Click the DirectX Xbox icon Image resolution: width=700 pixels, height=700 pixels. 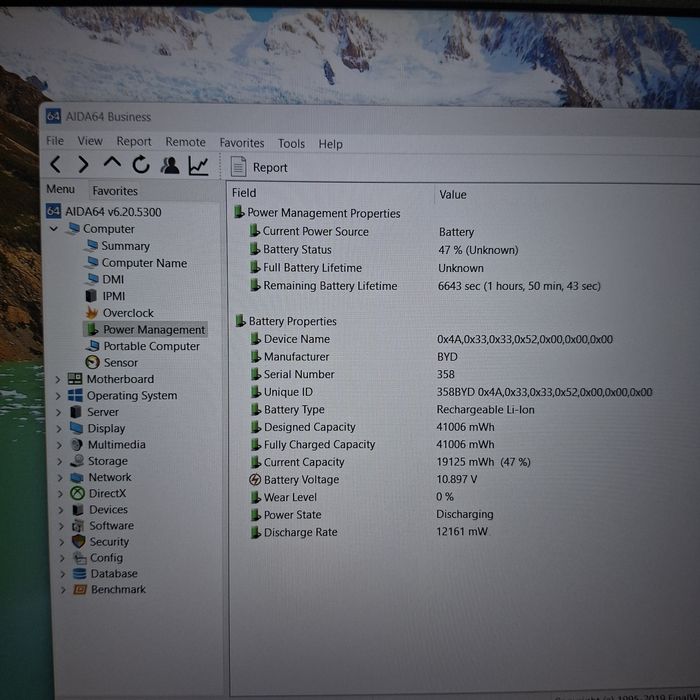tap(78, 493)
